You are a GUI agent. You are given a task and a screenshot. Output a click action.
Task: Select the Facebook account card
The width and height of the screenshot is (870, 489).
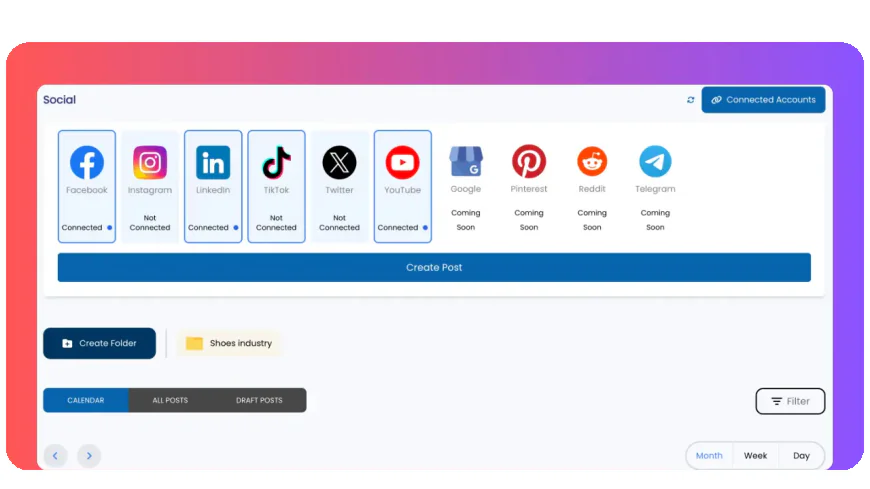coord(87,186)
